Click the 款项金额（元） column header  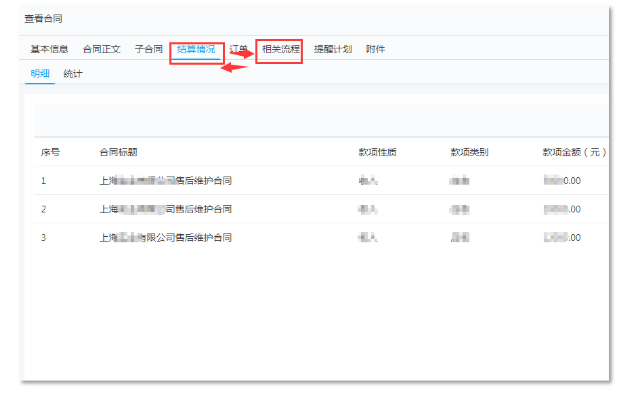tap(574, 152)
